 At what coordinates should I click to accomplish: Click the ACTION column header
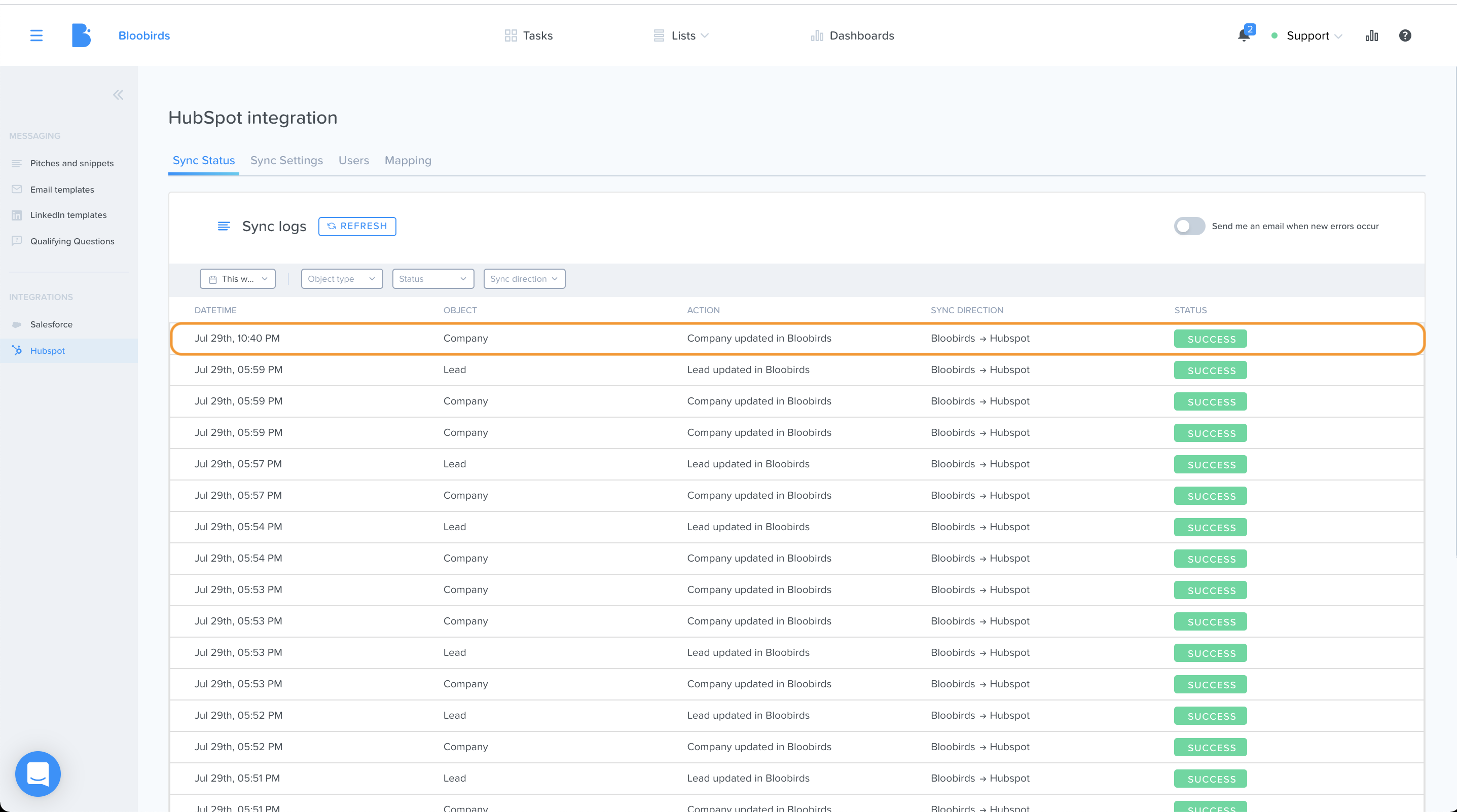pyautogui.click(x=703, y=310)
